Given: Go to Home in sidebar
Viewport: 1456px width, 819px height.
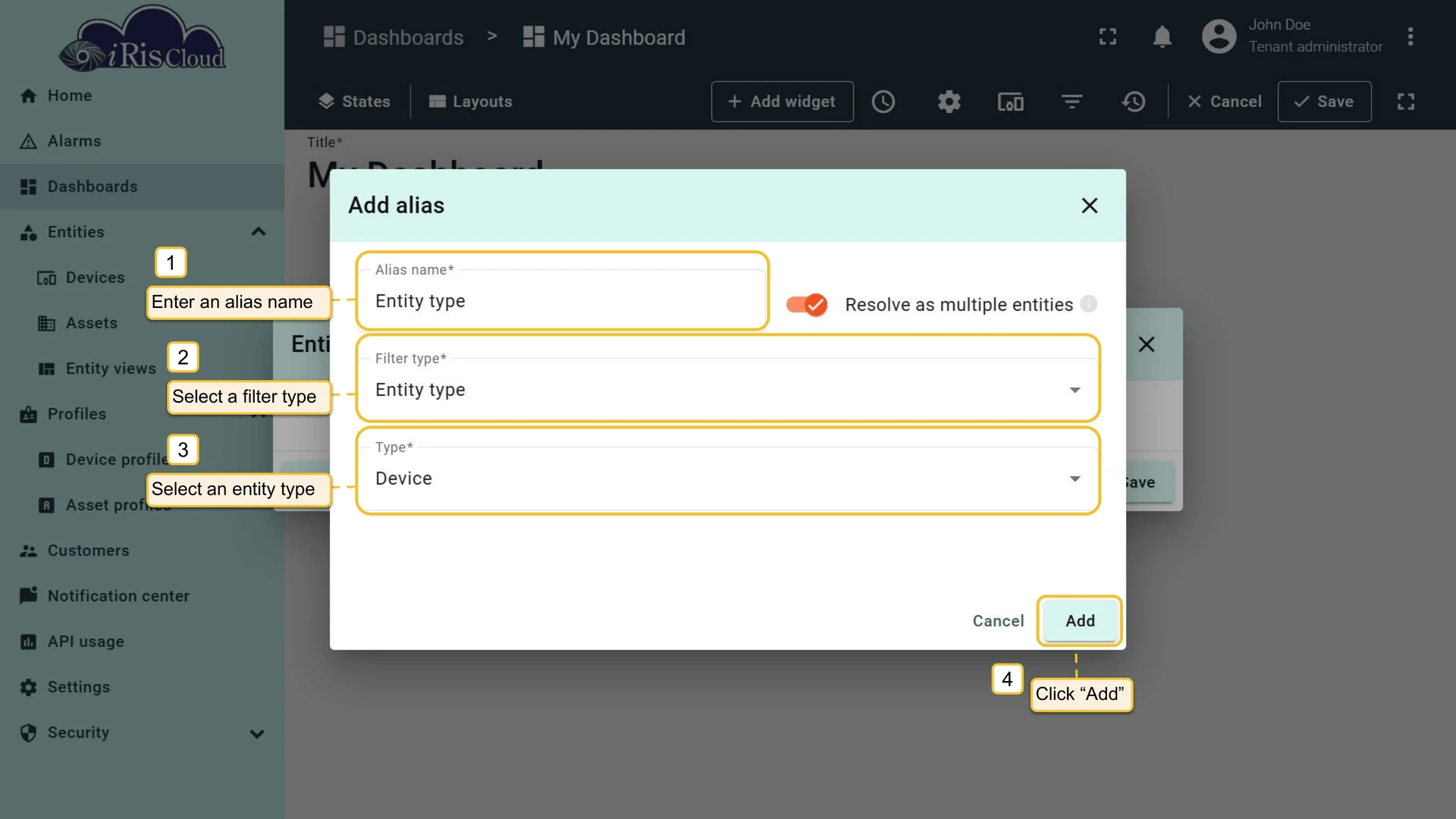Looking at the screenshot, I should coord(142,96).
